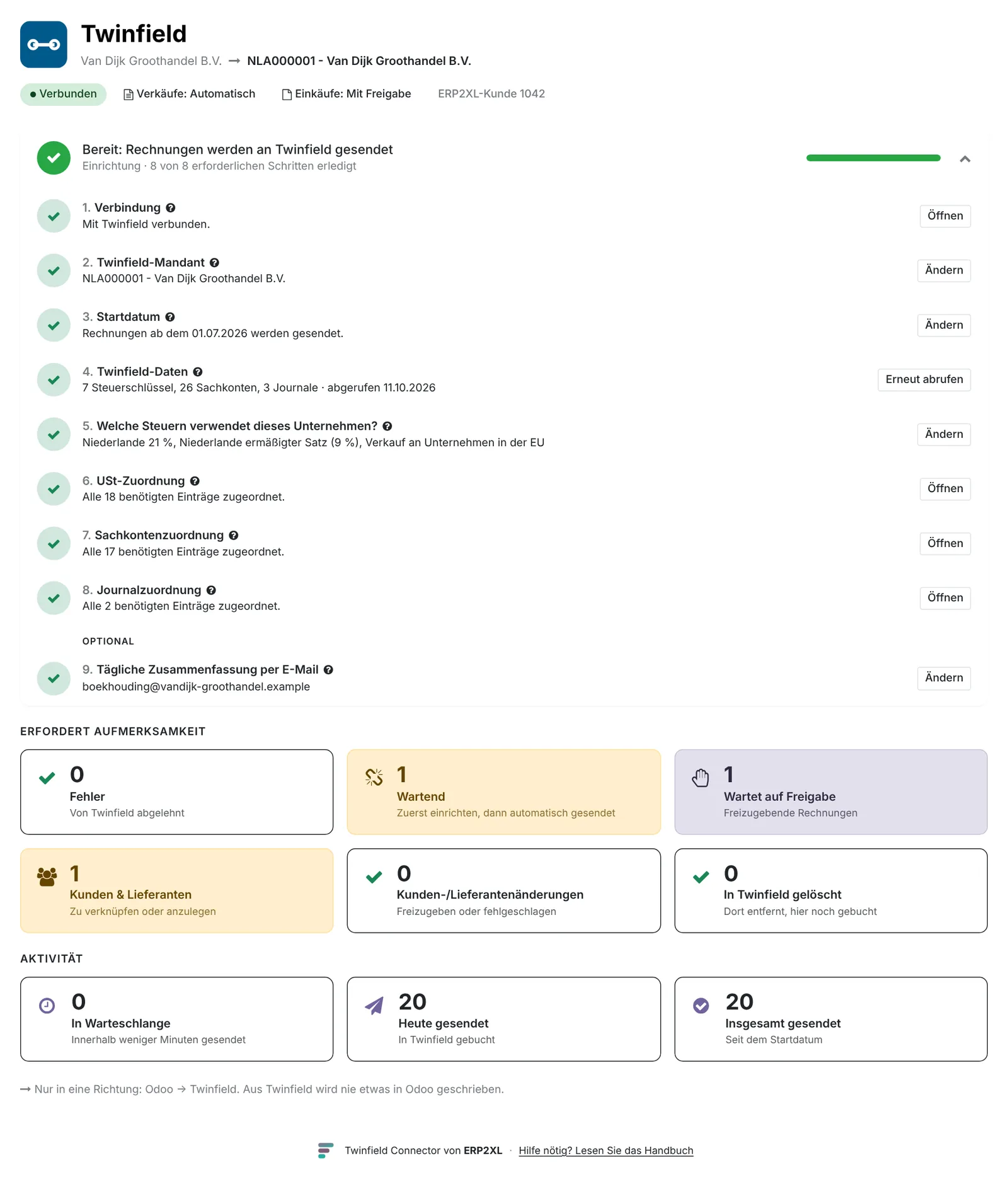The height and width of the screenshot is (1196, 1008).
Task: Open help icon next to Verbindung
Action: coord(171,208)
